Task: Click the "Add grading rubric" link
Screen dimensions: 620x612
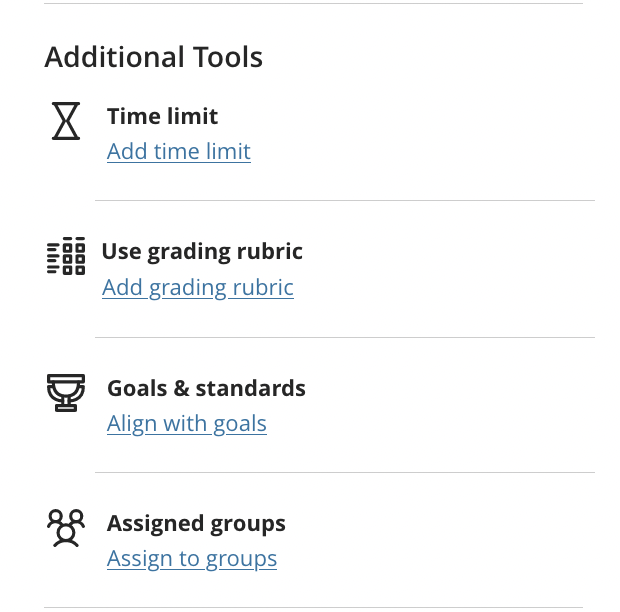Action: point(197,288)
